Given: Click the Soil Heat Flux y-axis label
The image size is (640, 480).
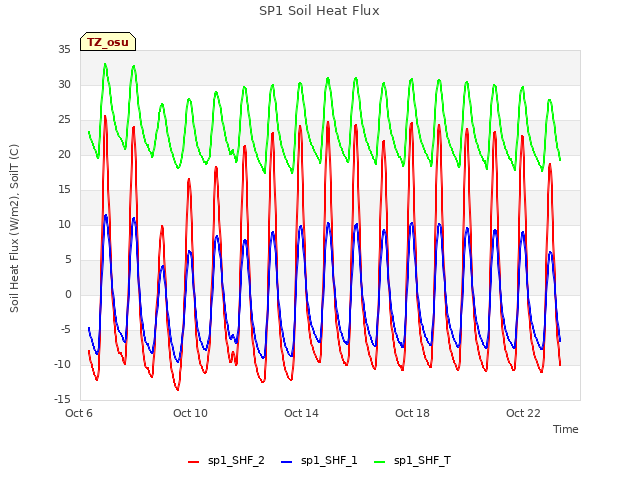Looking at the screenshot, I should tap(14, 228).
